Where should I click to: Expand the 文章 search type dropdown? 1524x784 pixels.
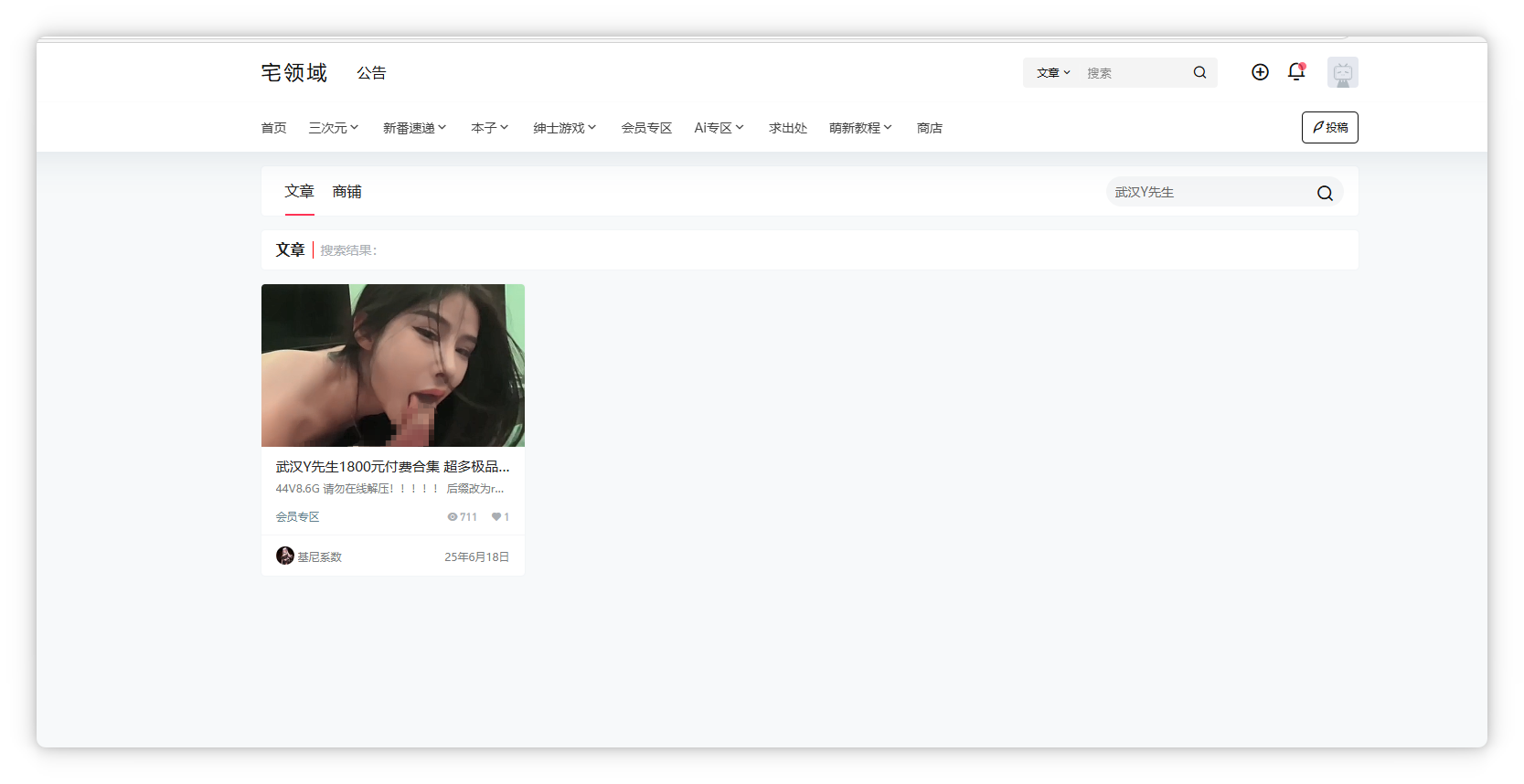point(1053,72)
